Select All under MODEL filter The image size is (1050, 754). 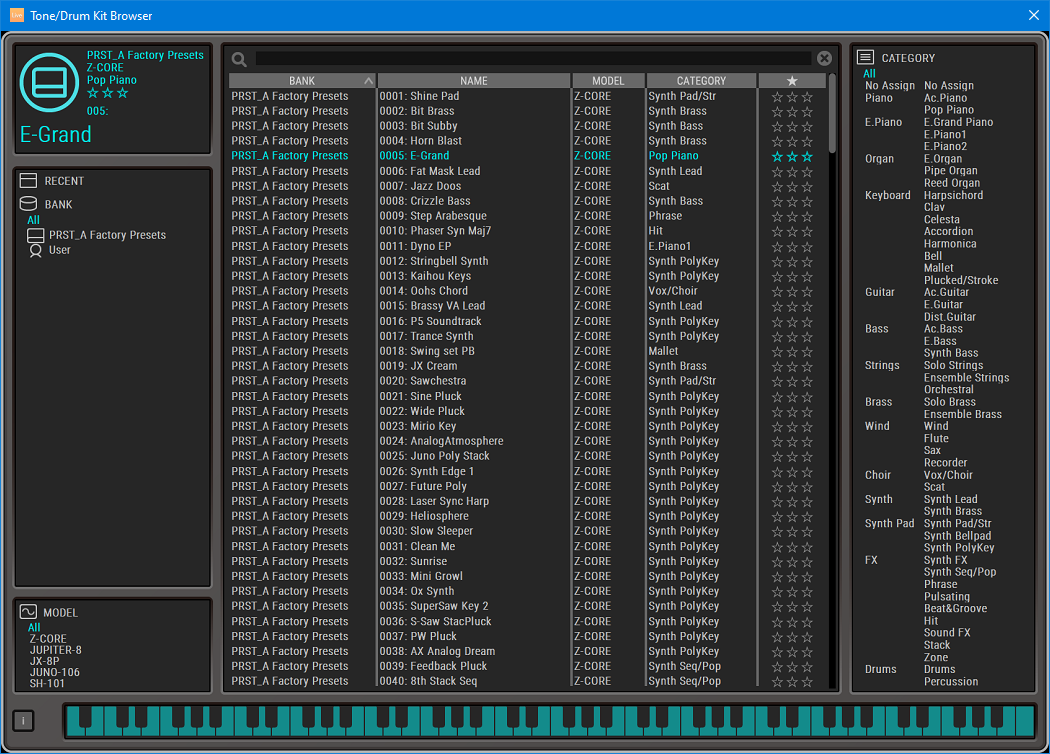click(x=34, y=627)
